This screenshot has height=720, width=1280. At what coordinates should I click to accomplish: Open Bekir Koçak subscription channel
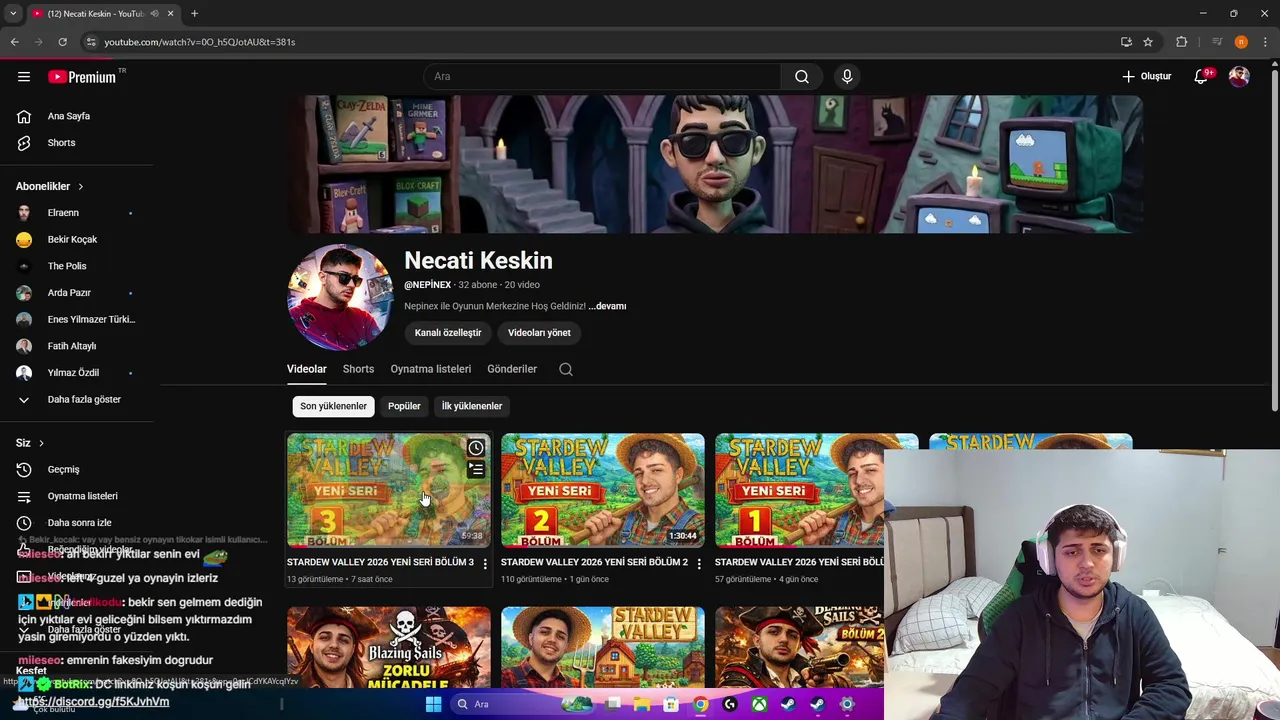click(72, 240)
